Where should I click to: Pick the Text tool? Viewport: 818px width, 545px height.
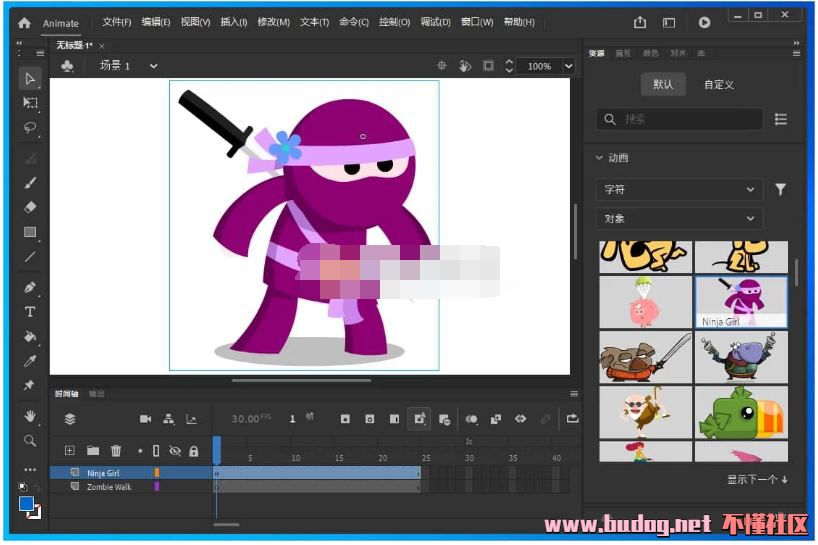(30, 312)
